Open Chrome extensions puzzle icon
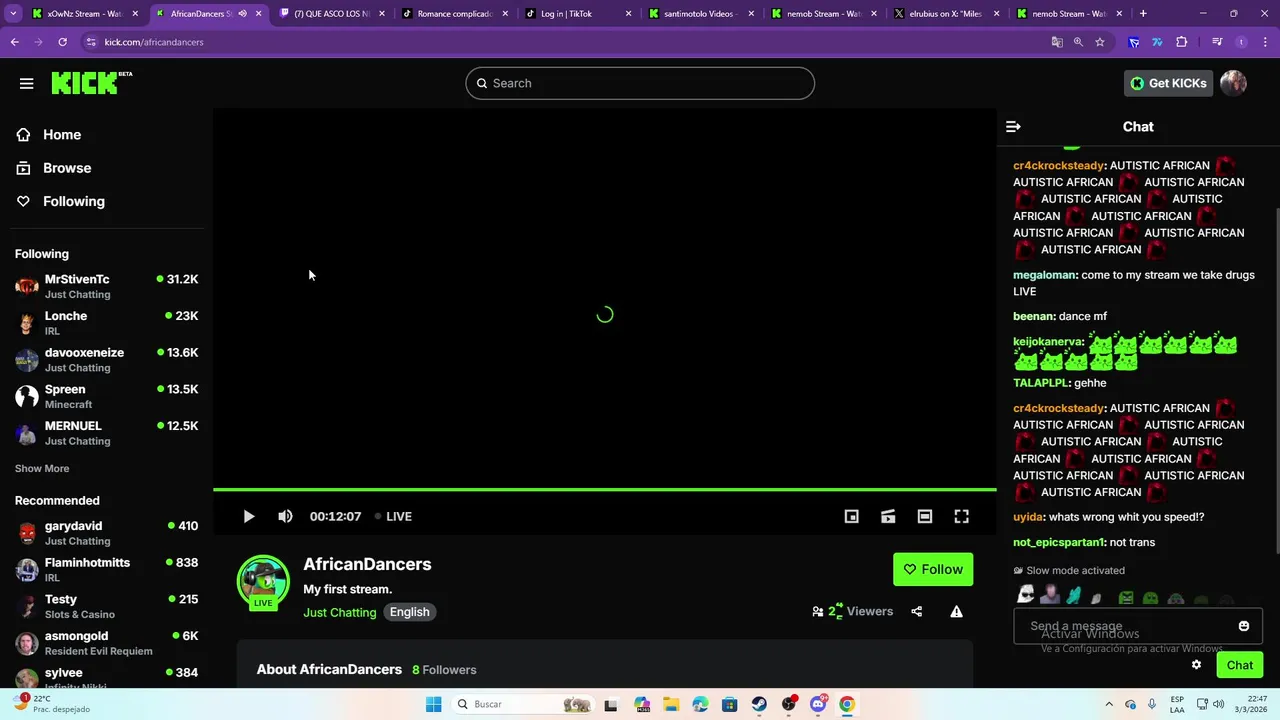This screenshot has height=720, width=1280. 1181,42
